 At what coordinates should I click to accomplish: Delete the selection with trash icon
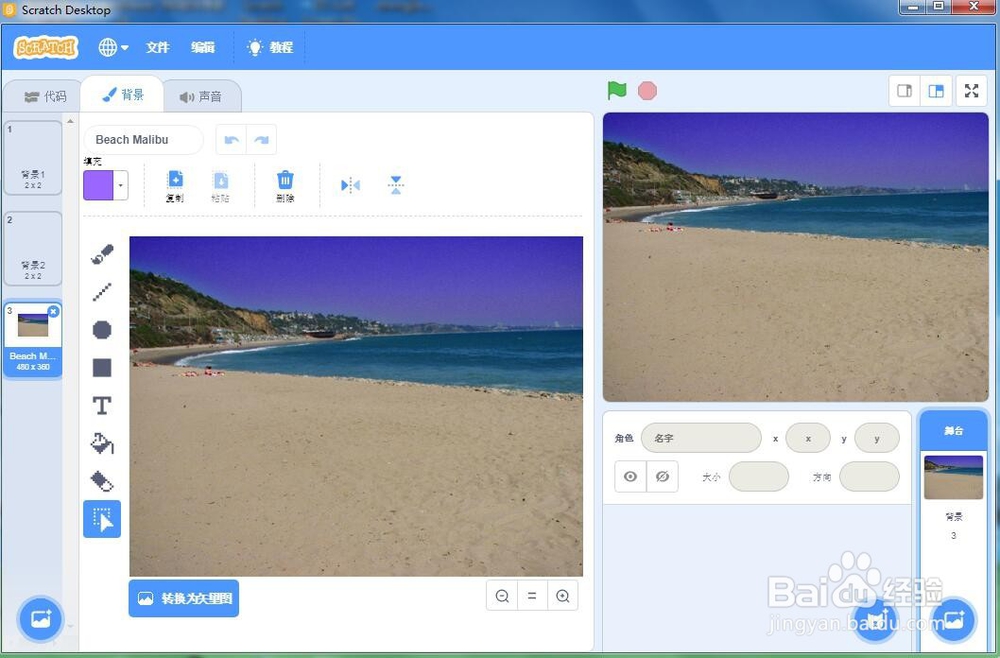[x=285, y=186]
